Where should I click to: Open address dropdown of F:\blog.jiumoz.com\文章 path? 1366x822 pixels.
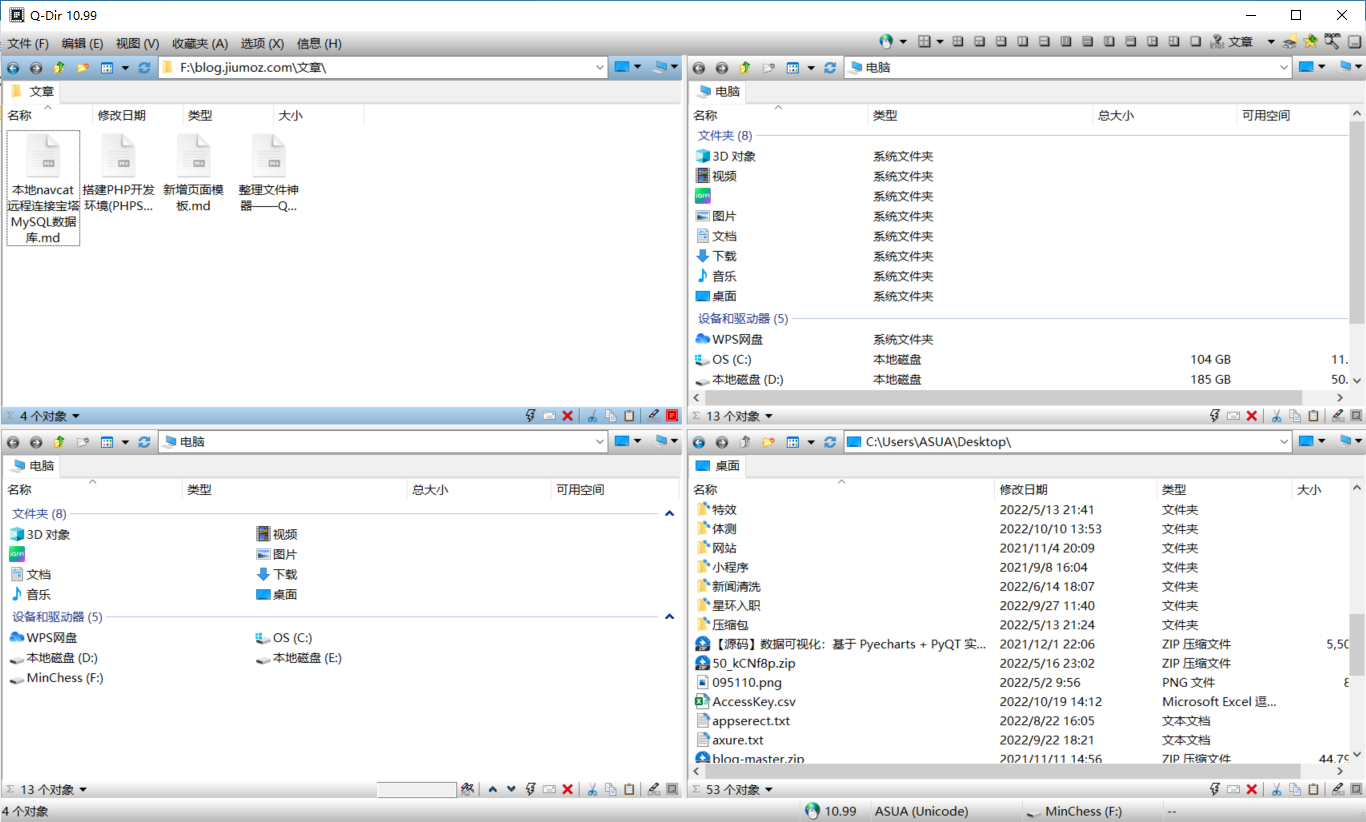(600, 68)
